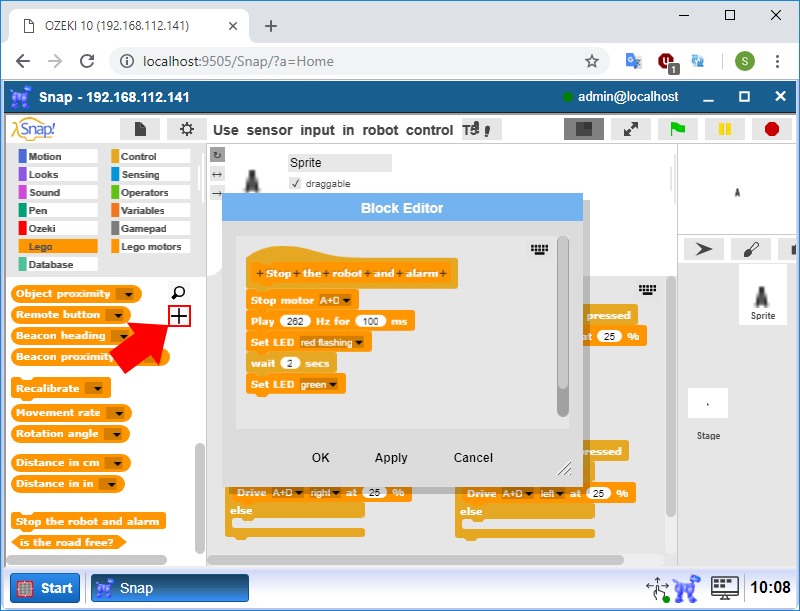Open the Snap settings gear menu
Viewport: 800px width, 611px height.
(186, 129)
